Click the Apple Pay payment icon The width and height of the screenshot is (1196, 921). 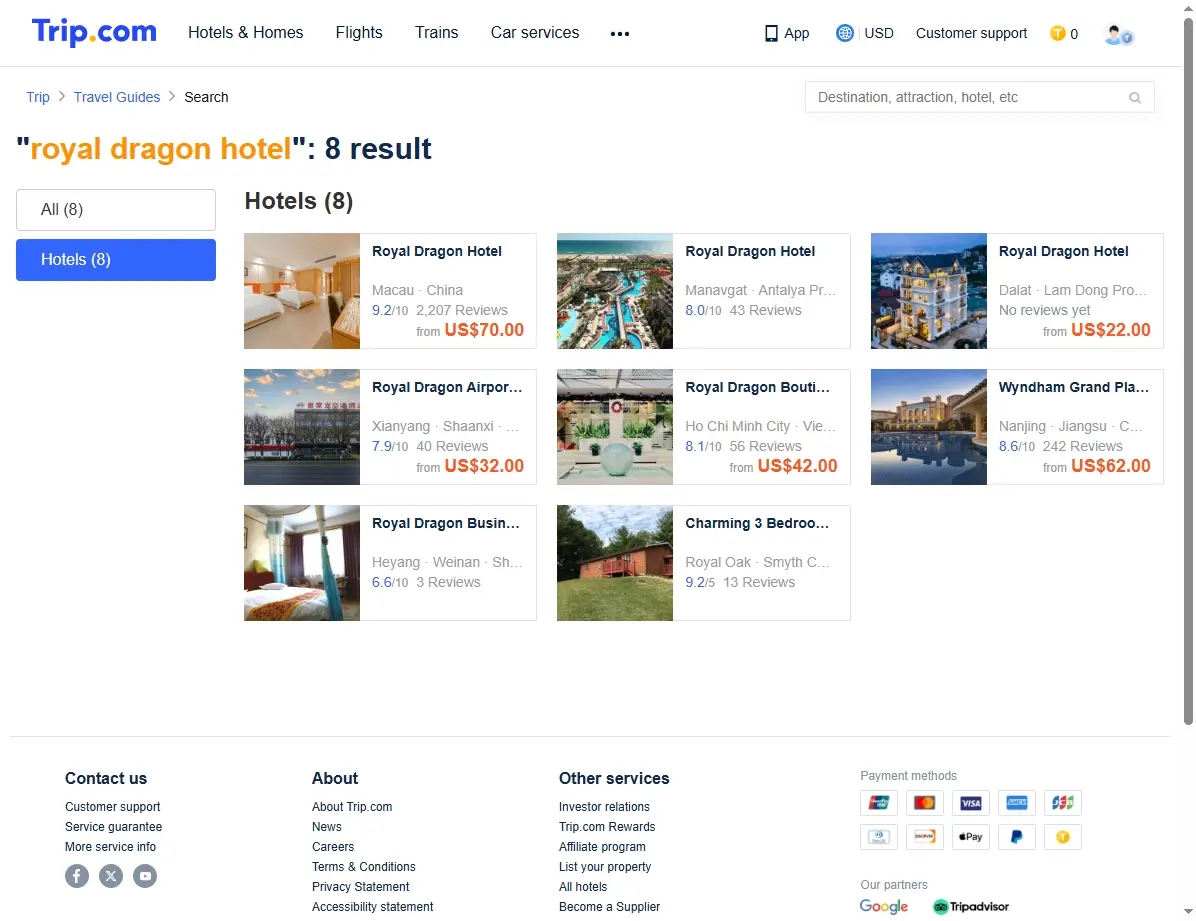971,837
